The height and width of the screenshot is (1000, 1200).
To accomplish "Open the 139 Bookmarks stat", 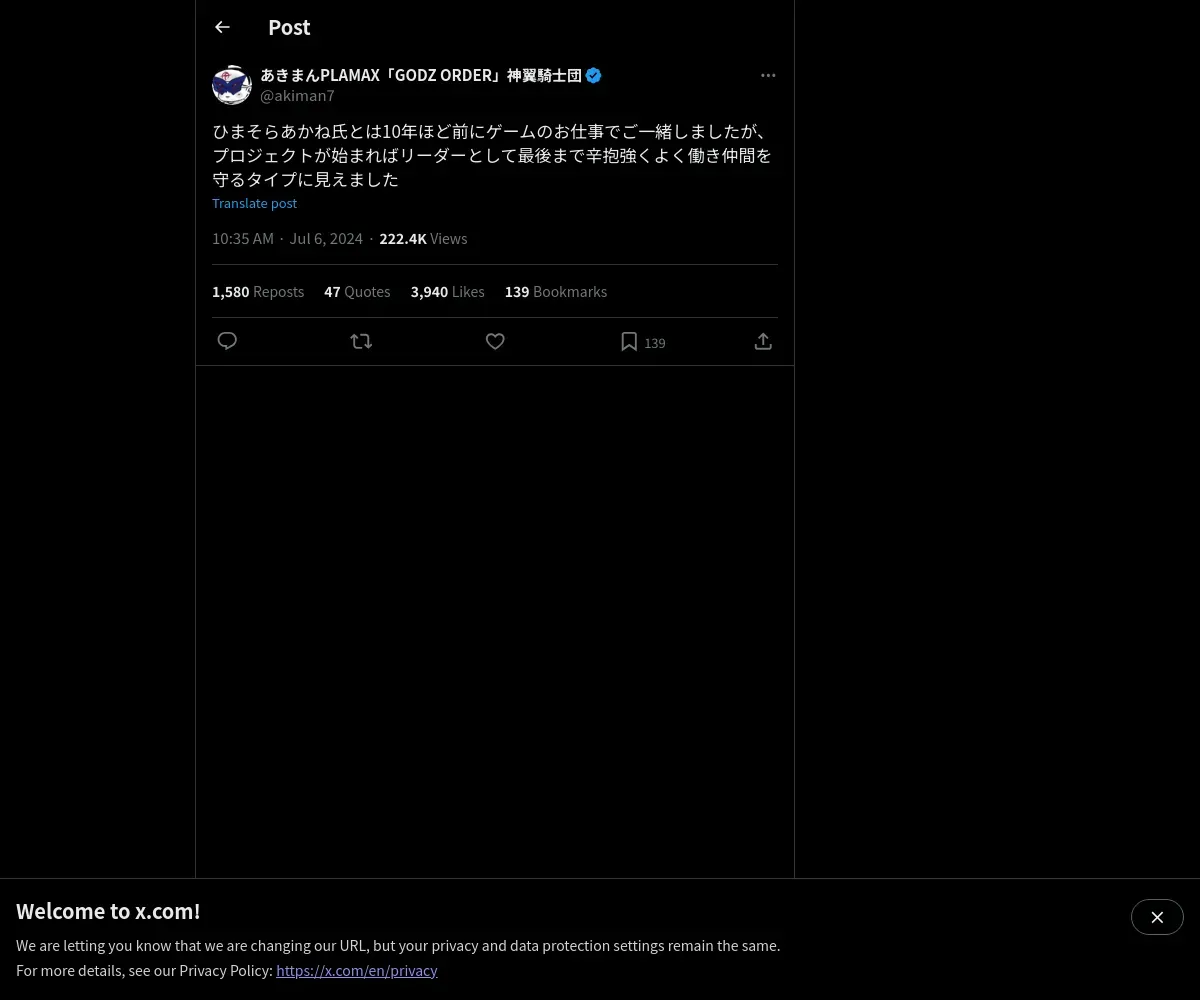I will pos(556,291).
